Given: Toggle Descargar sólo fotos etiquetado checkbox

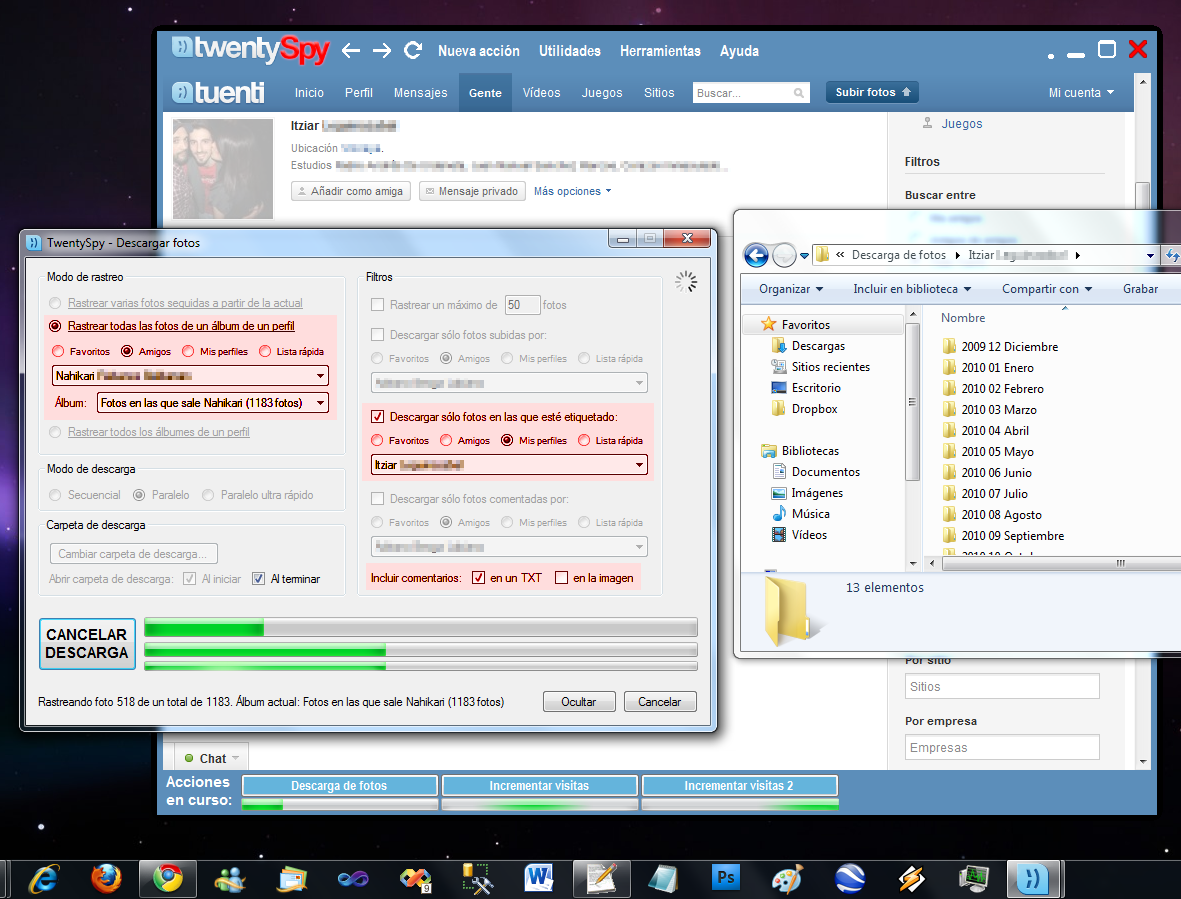Looking at the screenshot, I should pyautogui.click(x=377, y=416).
